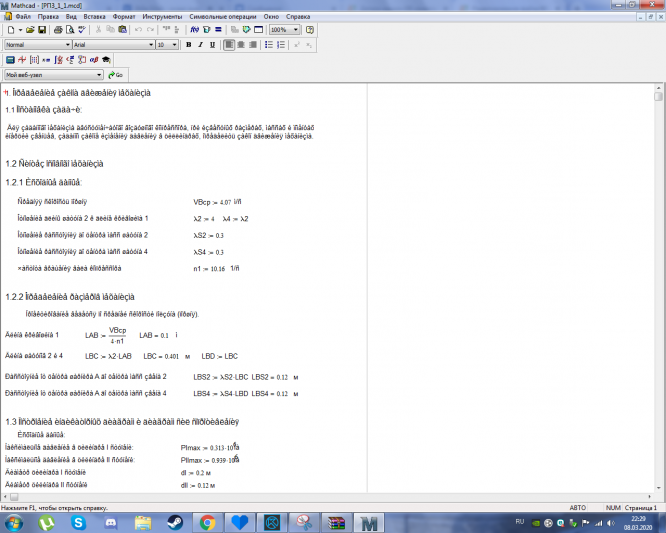Click the Insert Hyperlink icon
The image size is (666, 533).
click(234, 30)
